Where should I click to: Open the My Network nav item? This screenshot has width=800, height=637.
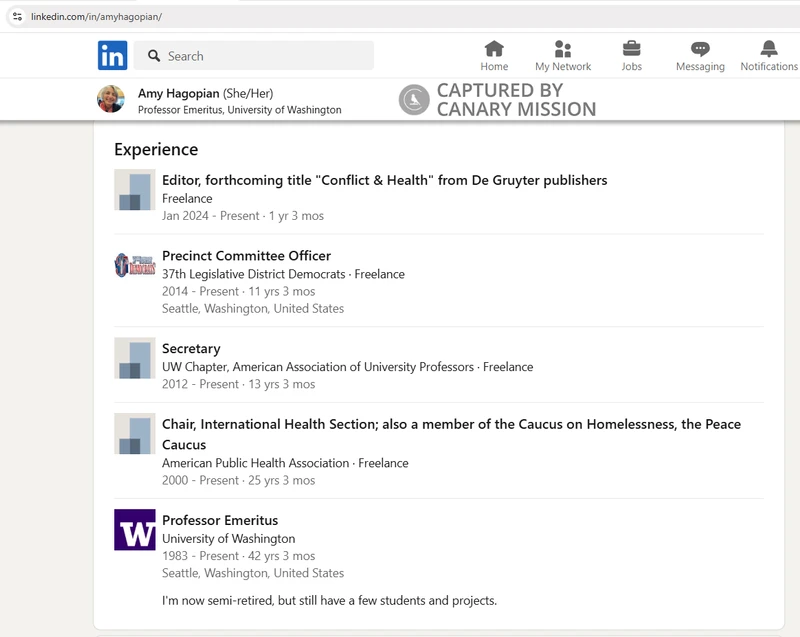[563, 56]
